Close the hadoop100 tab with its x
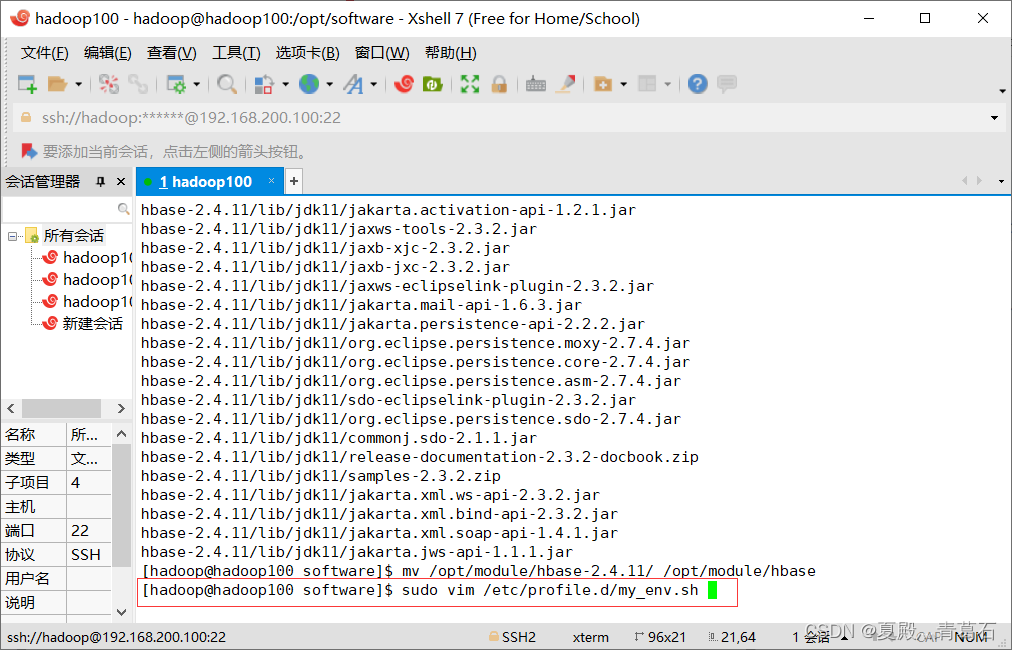This screenshot has height=650, width=1012. [x=272, y=181]
